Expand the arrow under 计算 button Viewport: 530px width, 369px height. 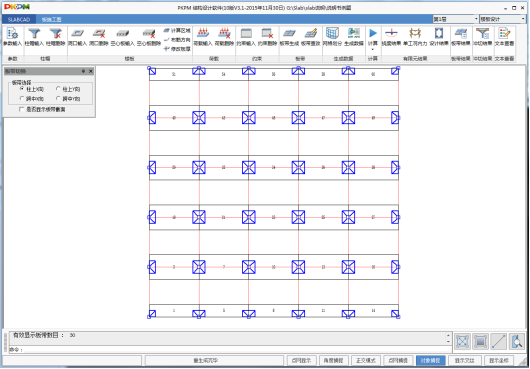click(x=373, y=50)
